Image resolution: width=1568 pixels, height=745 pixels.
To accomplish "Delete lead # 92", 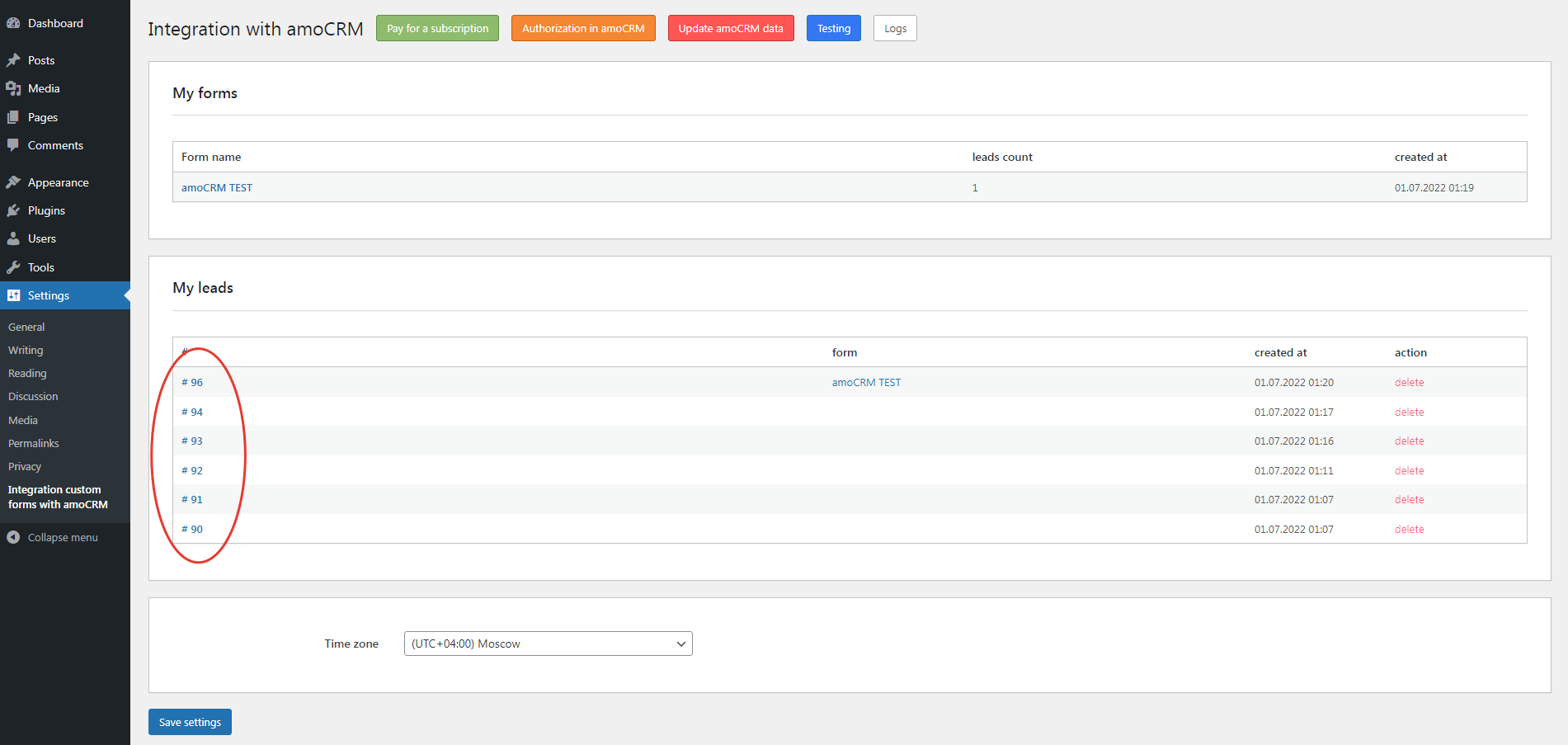I will [1409, 470].
